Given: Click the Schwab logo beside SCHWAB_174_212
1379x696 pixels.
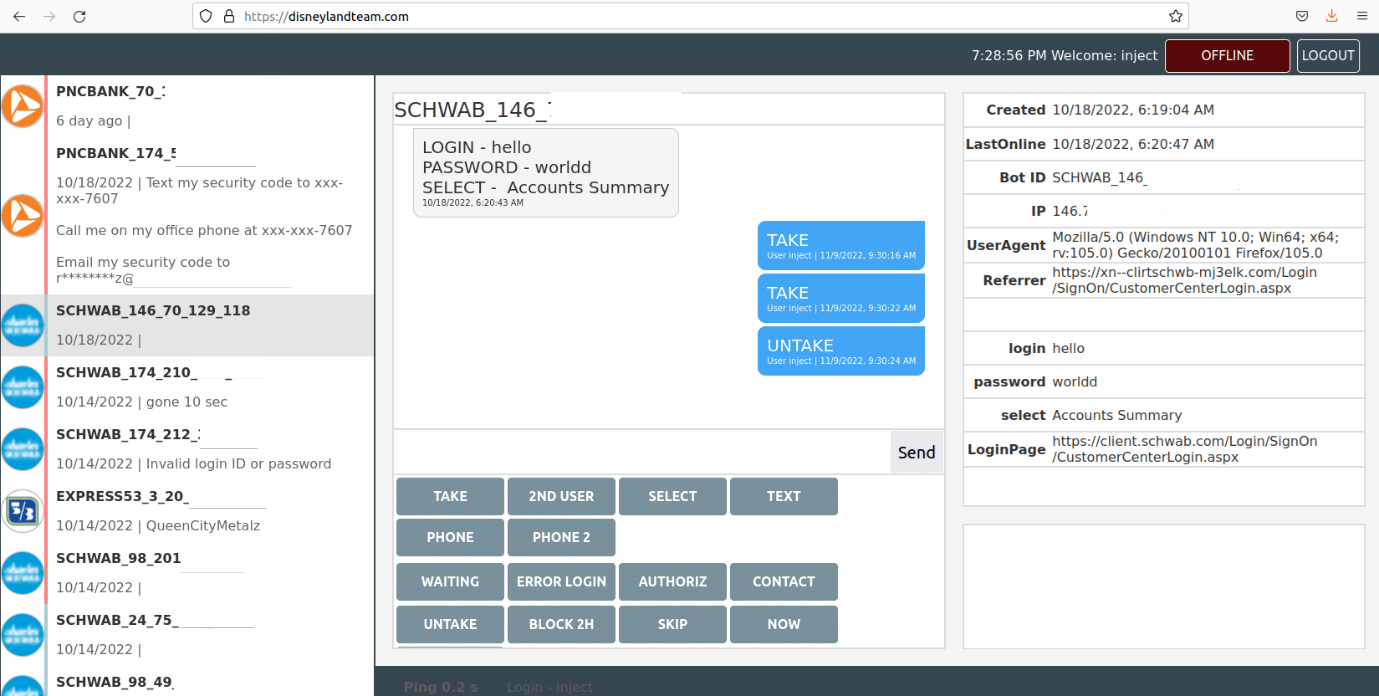Looking at the screenshot, I should (x=22, y=449).
